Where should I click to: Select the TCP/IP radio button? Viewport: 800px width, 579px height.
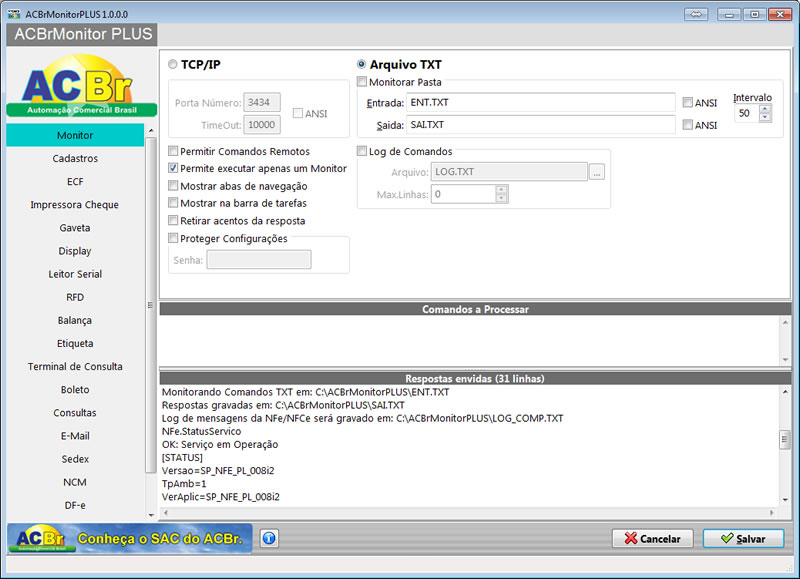coord(172,64)
